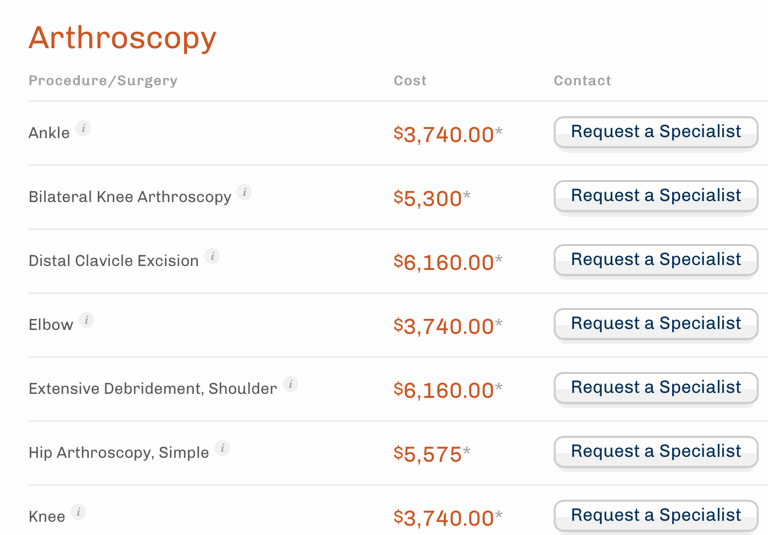Request a Specialist for the Knee procedure

[656, 515]
